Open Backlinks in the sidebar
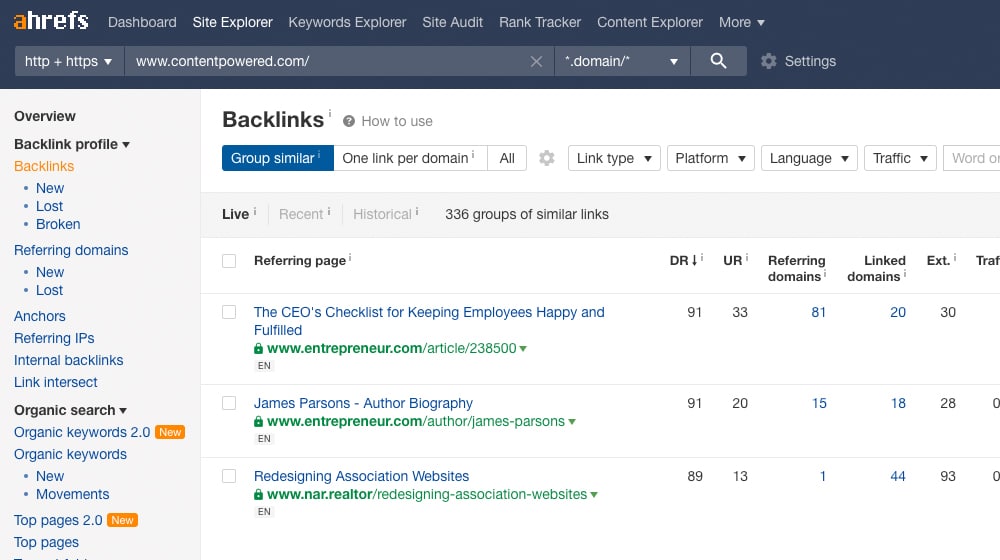1000x560 pixels. tap(44, 166)
